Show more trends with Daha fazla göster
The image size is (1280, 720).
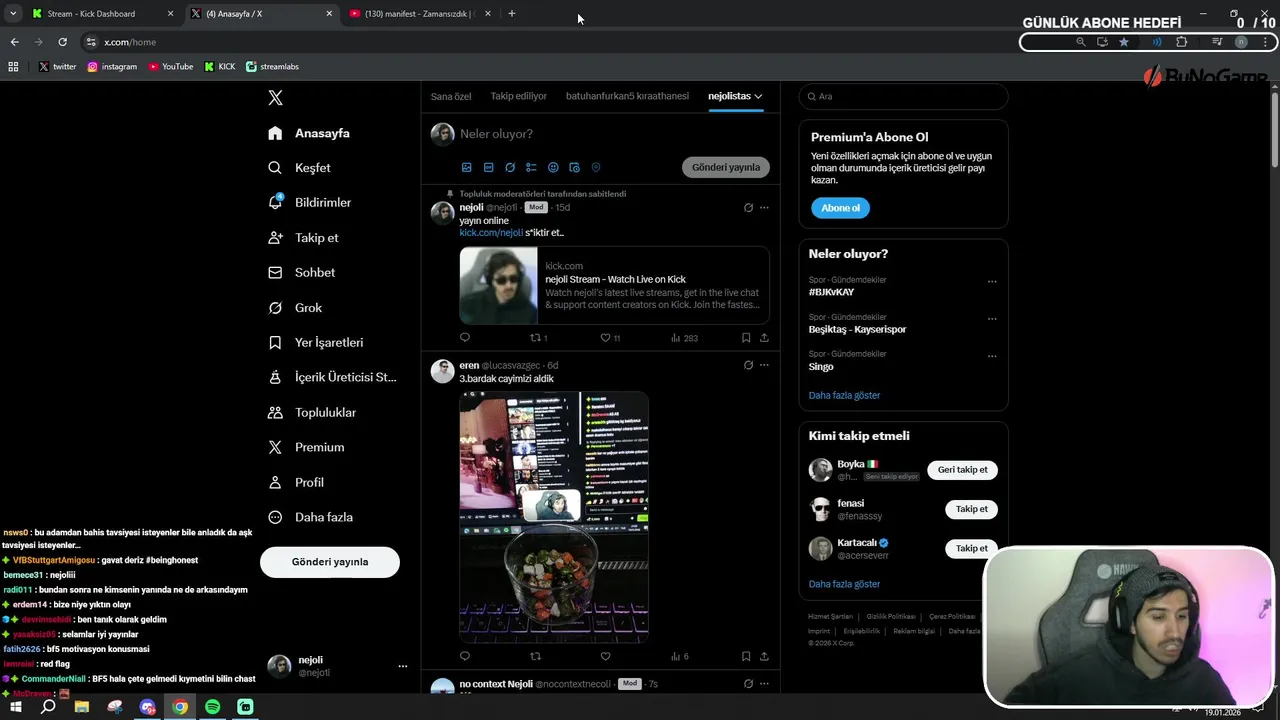[x=844, y=395]
